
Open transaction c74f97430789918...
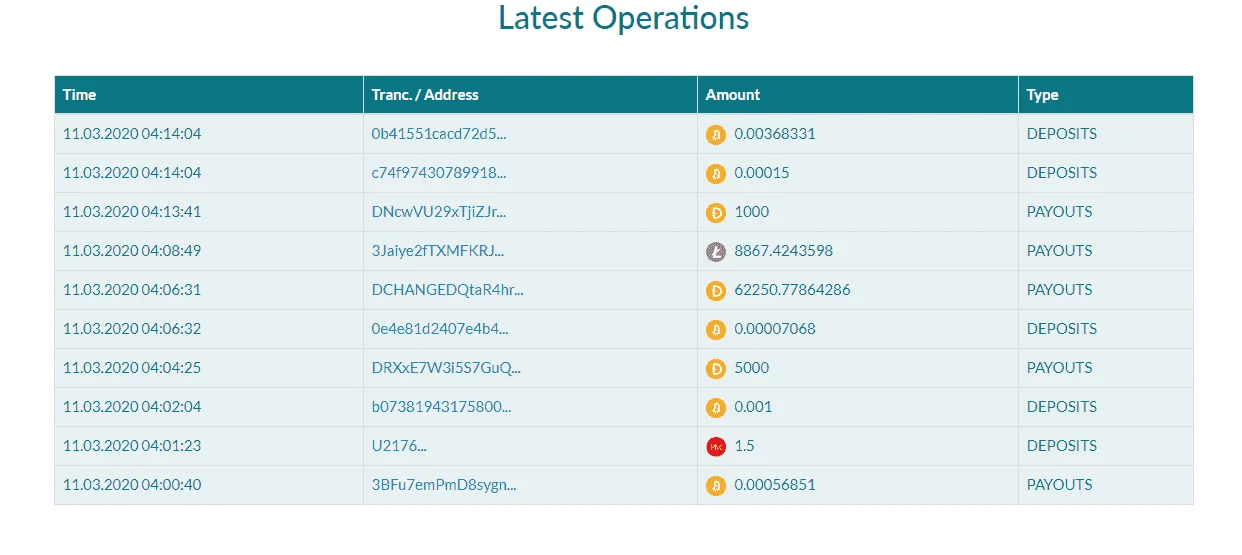point(439,173)
